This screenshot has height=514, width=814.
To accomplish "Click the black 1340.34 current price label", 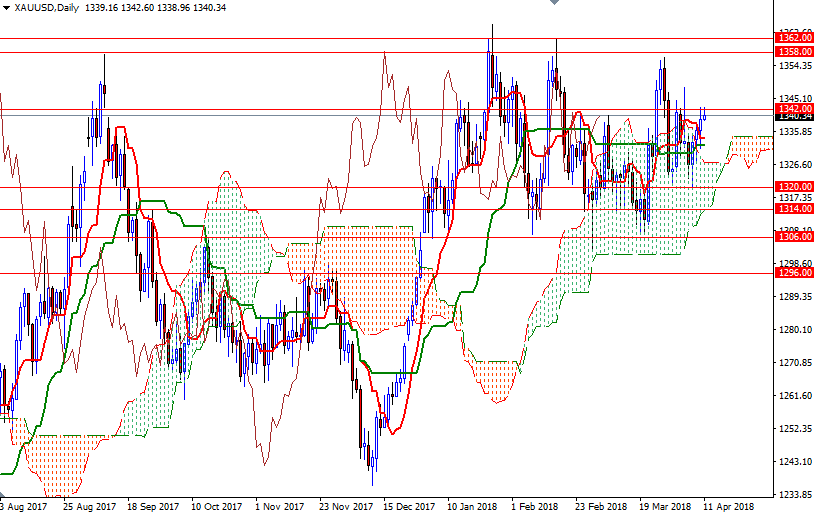I will 793,117.
